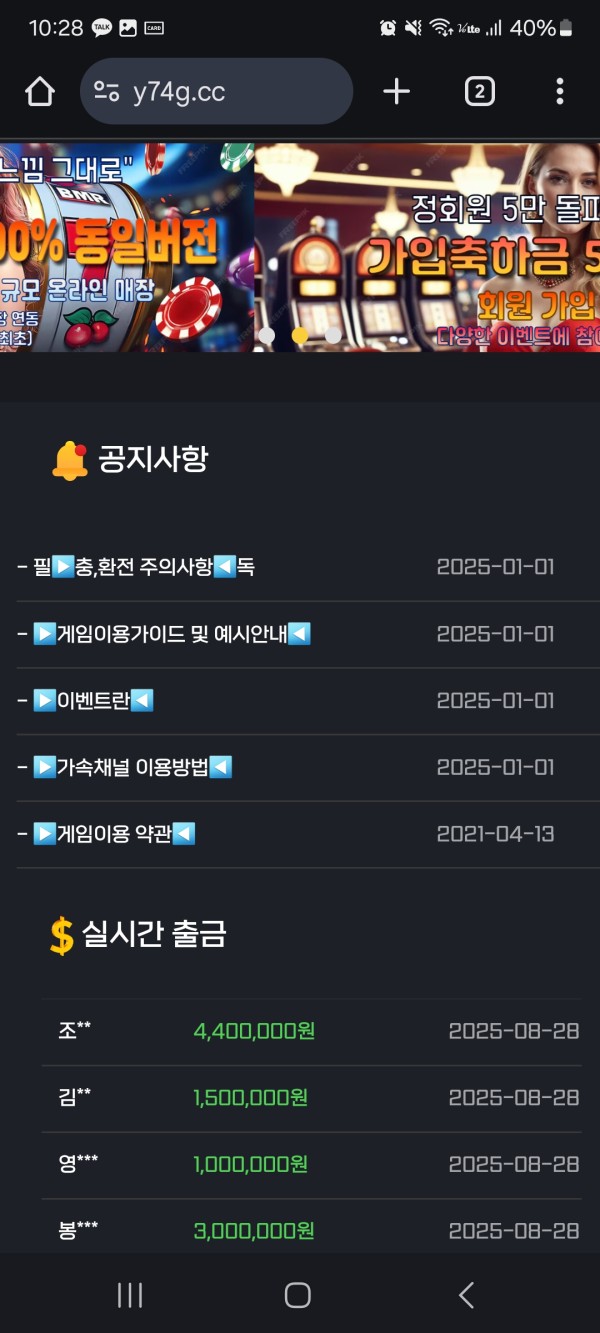The width and height of the screenshot is (600, 1333).
Task: Open a new tab with the plus button
Action: pyautogui.click(x=396, y=90)
